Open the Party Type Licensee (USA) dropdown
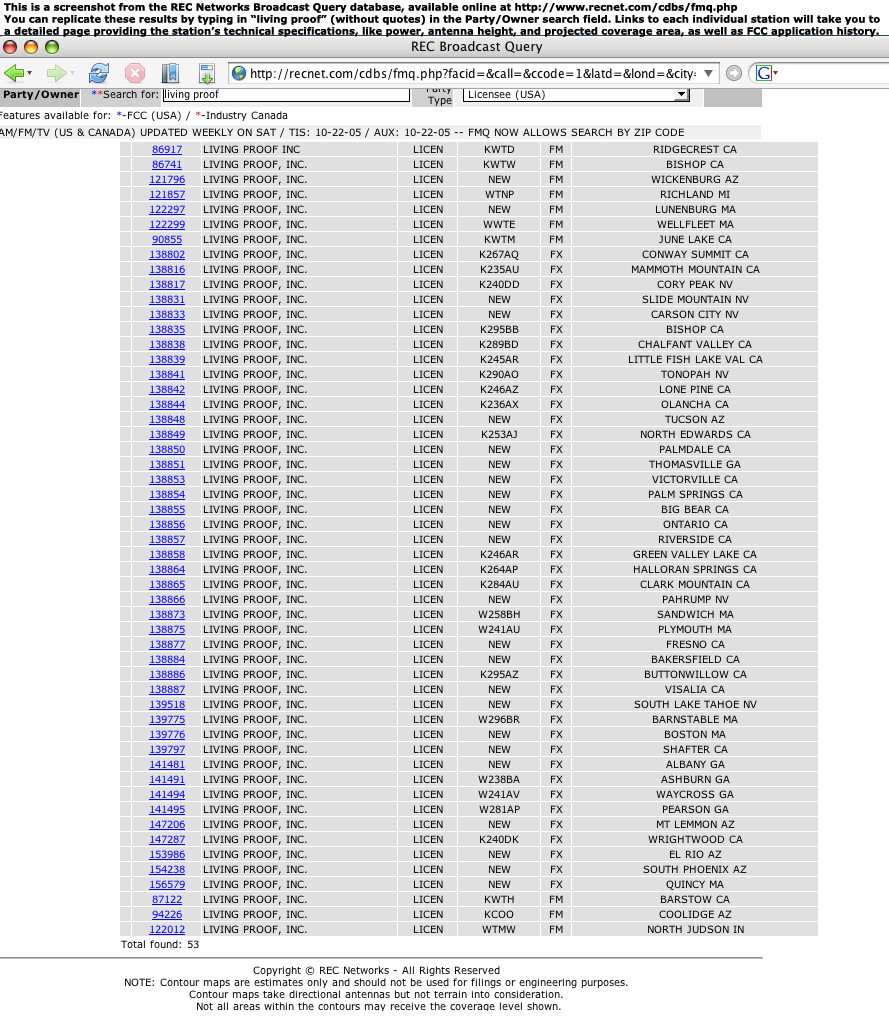The width and height of the screenshot is (889, 1017). pos(576,95)
